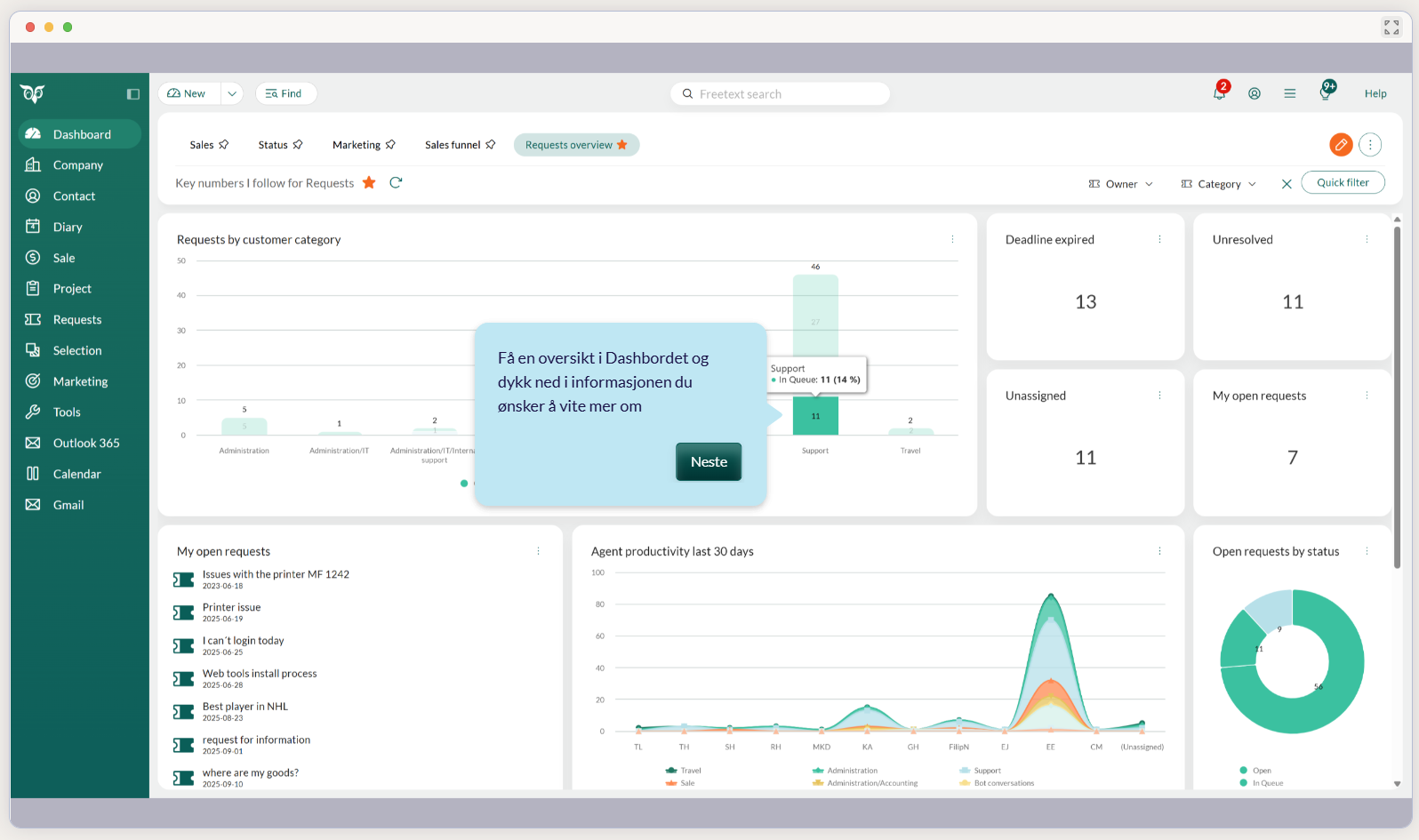The width and height of the screenshot is (1419, 840).
Task: Click the Requests ticket icon in sidebar
Action: tap(33, 319)
